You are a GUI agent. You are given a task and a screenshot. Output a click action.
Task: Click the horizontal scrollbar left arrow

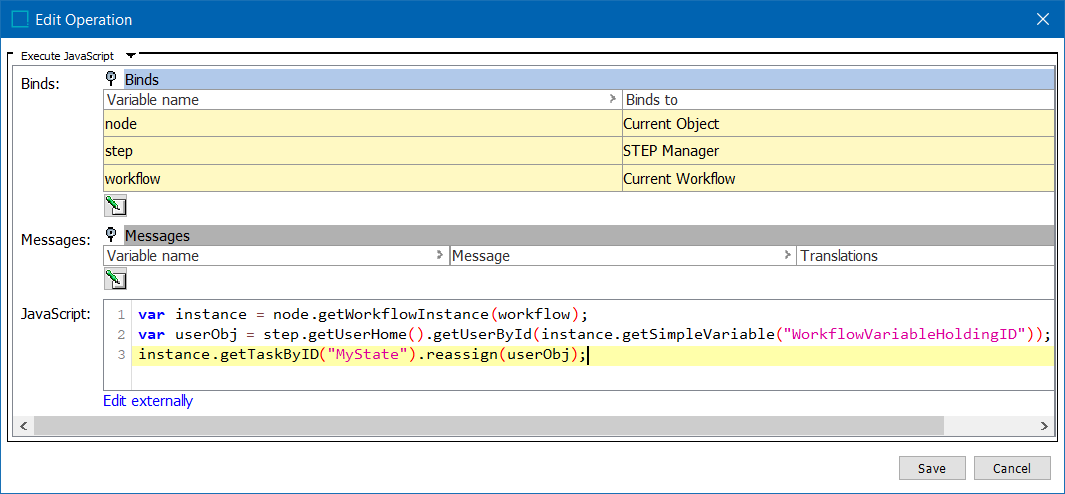[x=22, y=426]
